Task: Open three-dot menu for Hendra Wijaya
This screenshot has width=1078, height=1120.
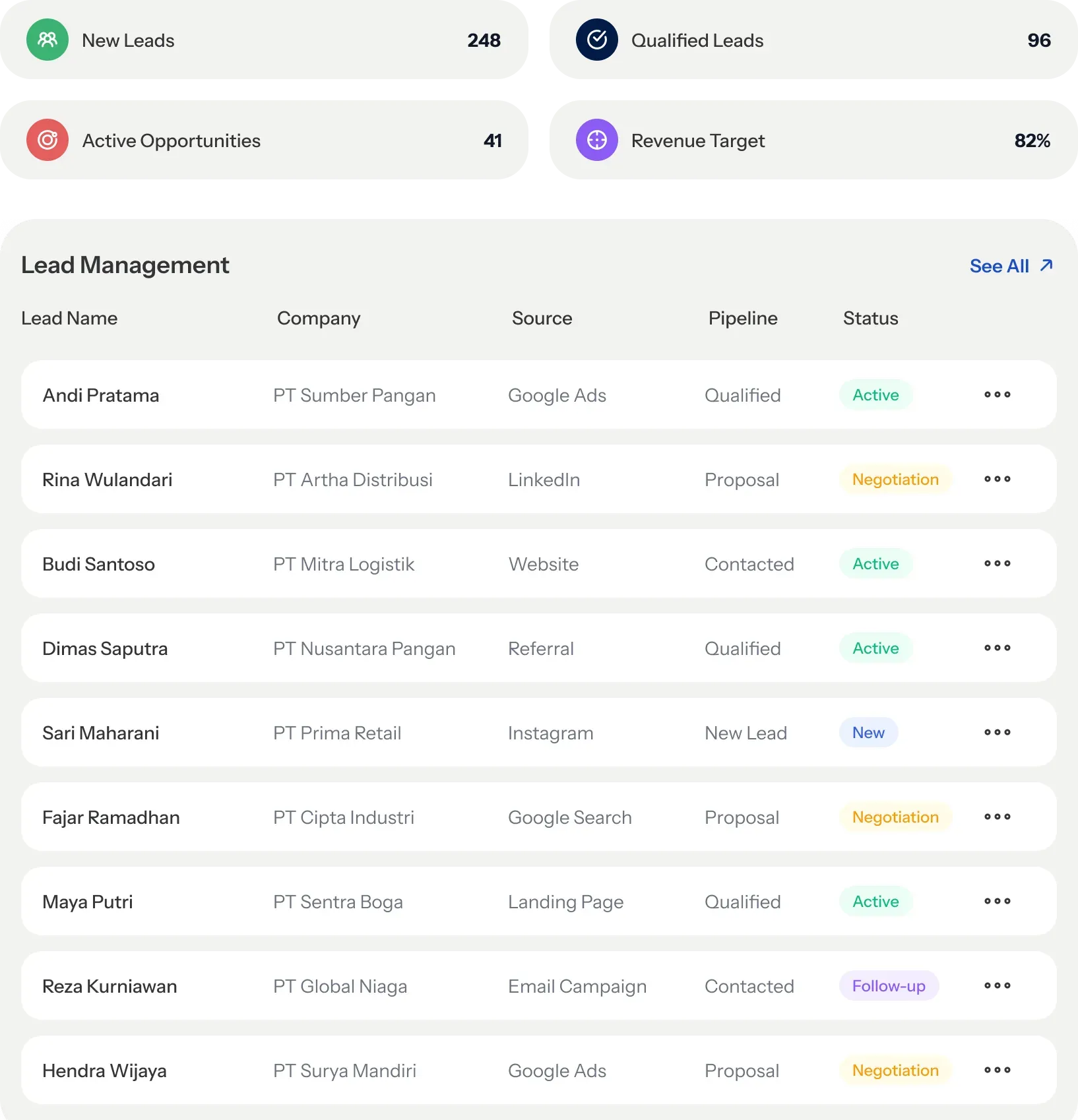Action: (997, 1070)
